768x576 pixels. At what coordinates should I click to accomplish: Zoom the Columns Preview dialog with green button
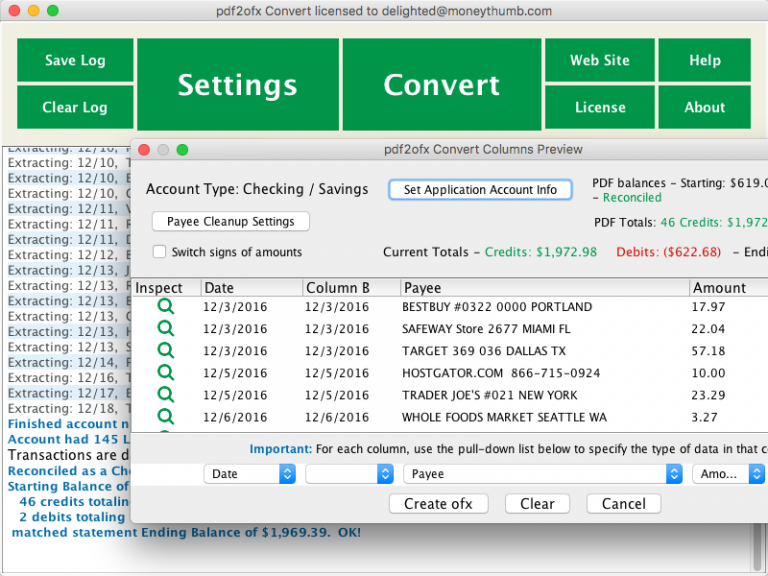[182, 149]
